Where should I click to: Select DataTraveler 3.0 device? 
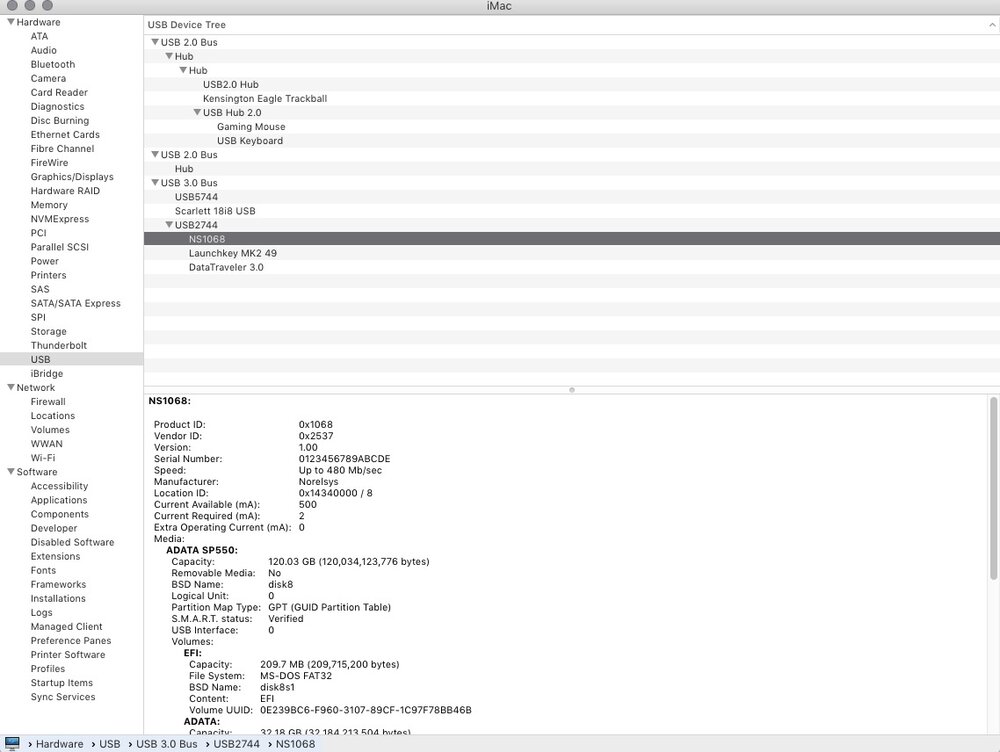[226, 267]
